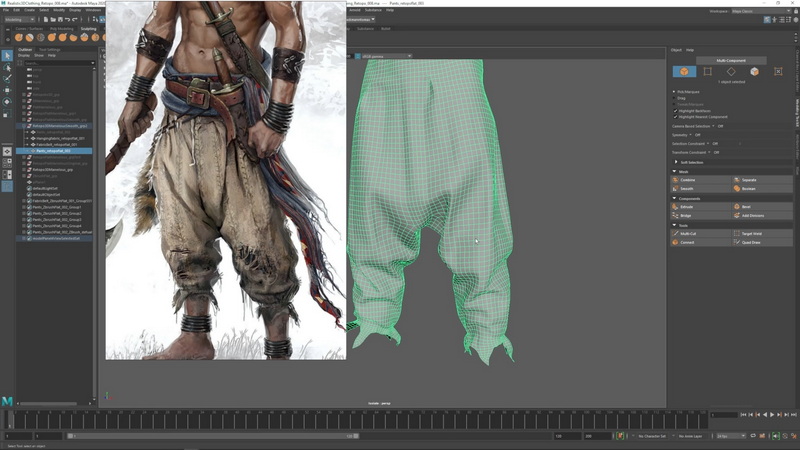Click the Separate mesh tool
The image size is (800, 450).
point(762,180)
